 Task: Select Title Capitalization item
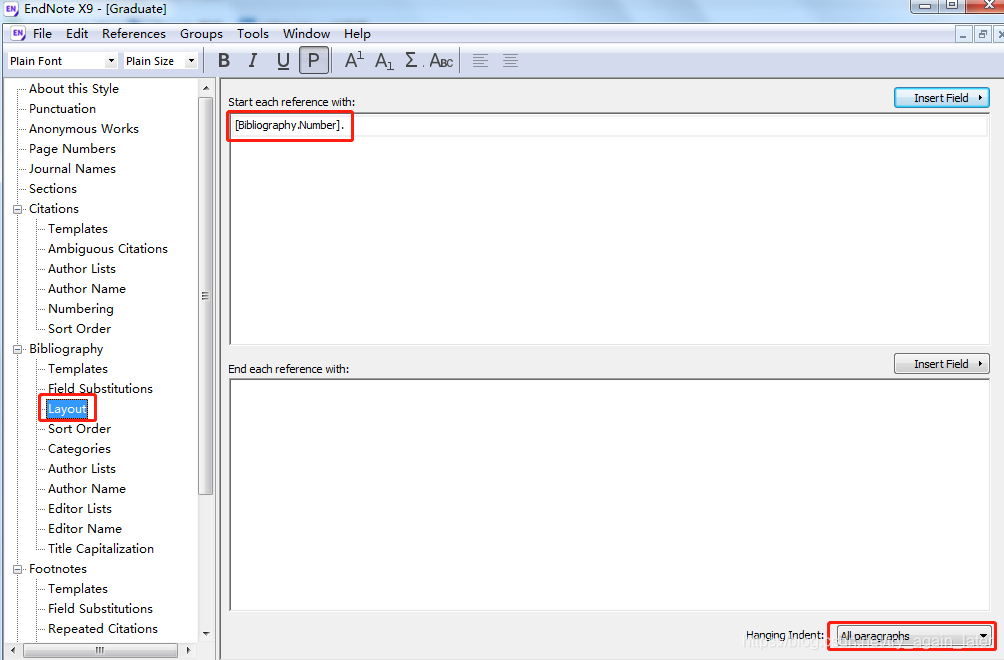[101, 549]
